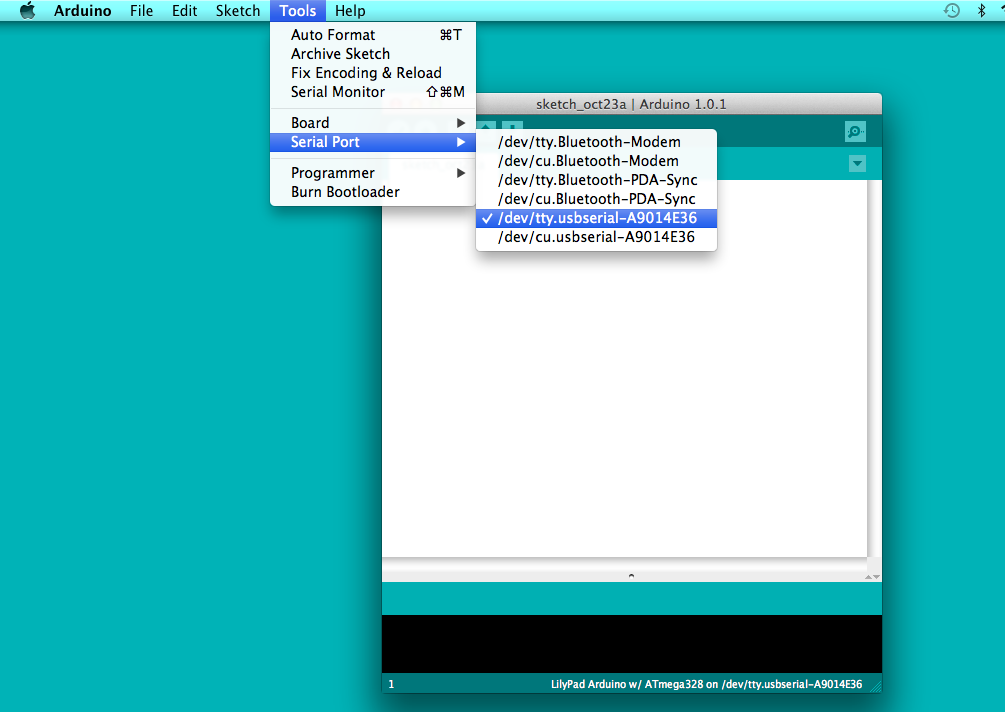Click the LilyPad Arduino status bar text
The height and width of the screenshot is (712, 1005).
tap(706, 684)
